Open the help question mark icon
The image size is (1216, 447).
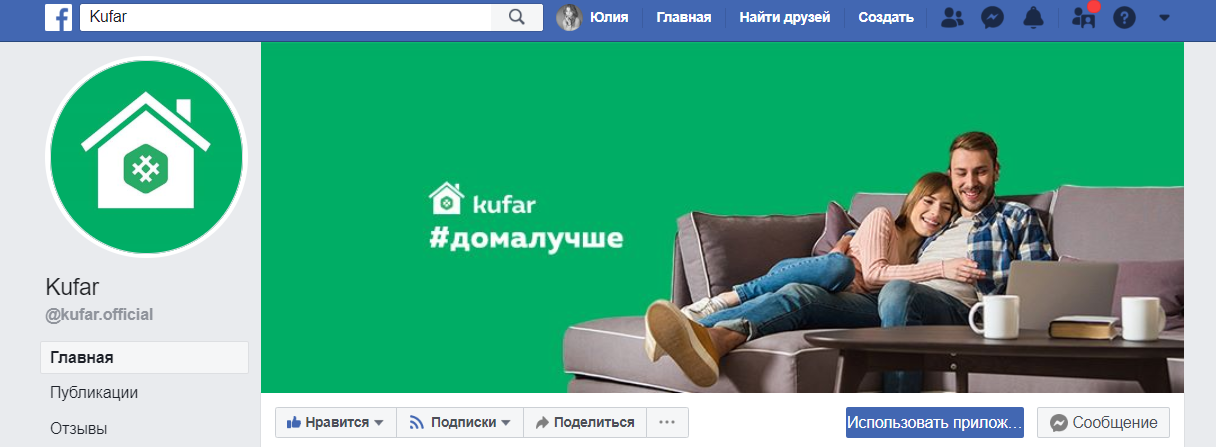click(1124, 17)
